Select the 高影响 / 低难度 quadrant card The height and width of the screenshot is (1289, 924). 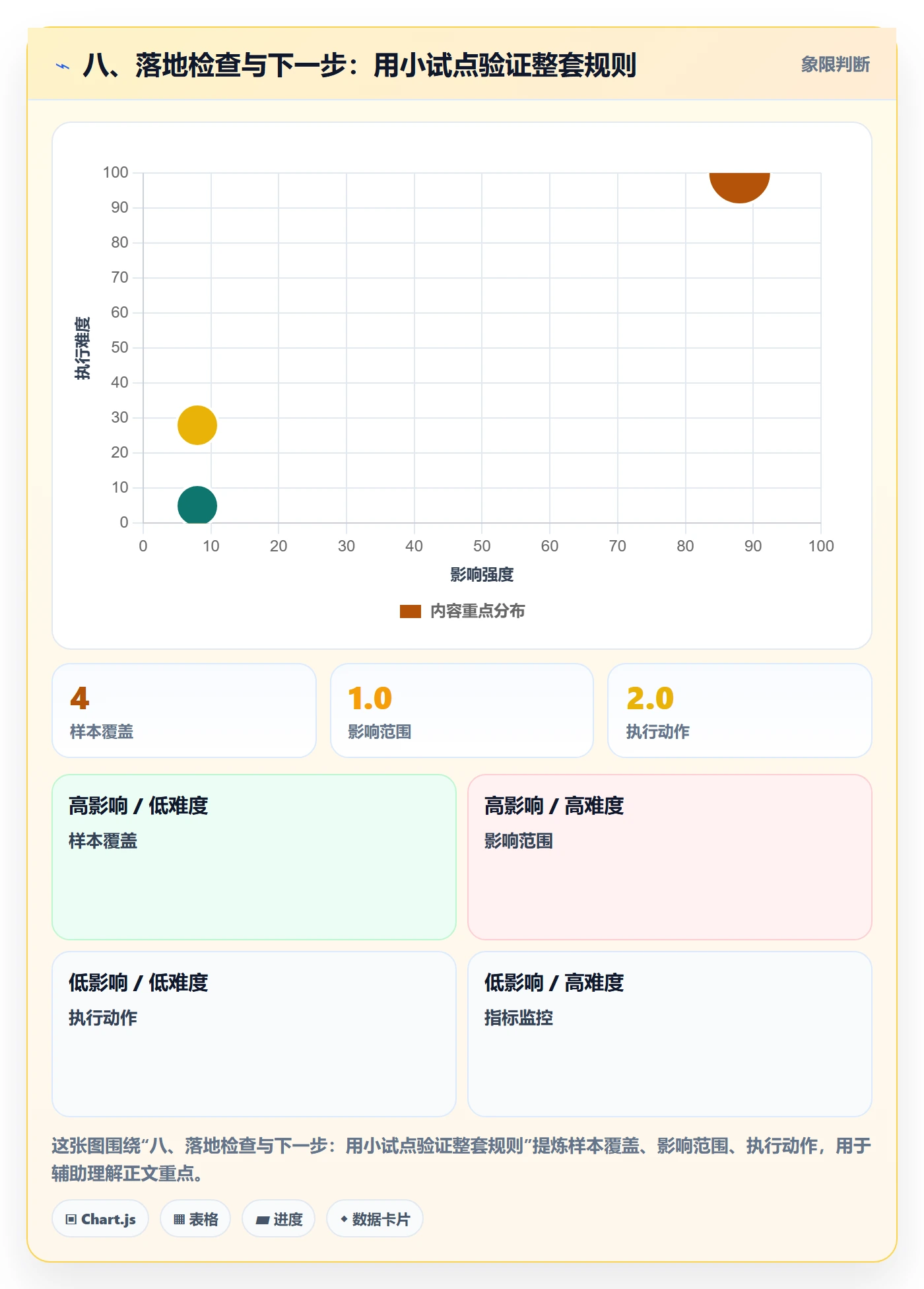254,857
